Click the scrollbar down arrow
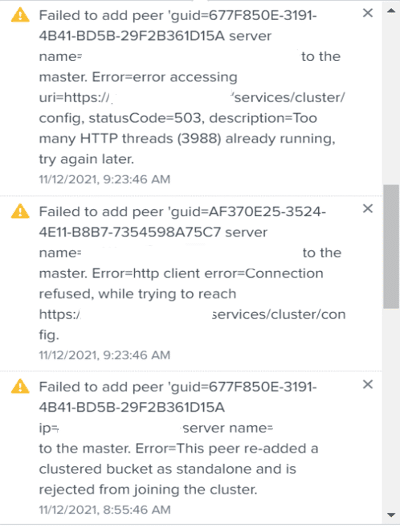 click(x=391, y=515)
